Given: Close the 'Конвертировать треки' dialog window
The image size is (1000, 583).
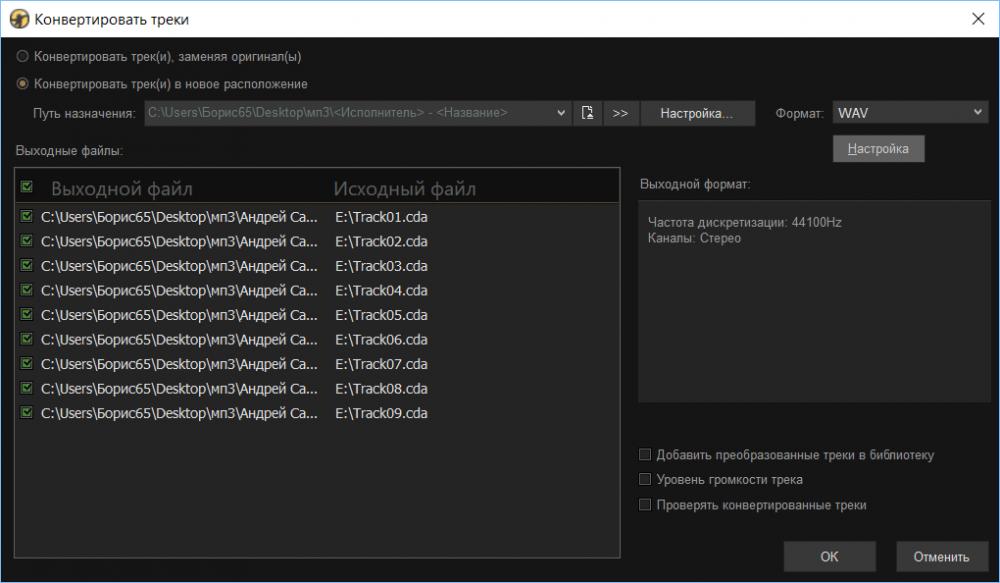Looking at the screenshot, I should click(x=978, y=19).
